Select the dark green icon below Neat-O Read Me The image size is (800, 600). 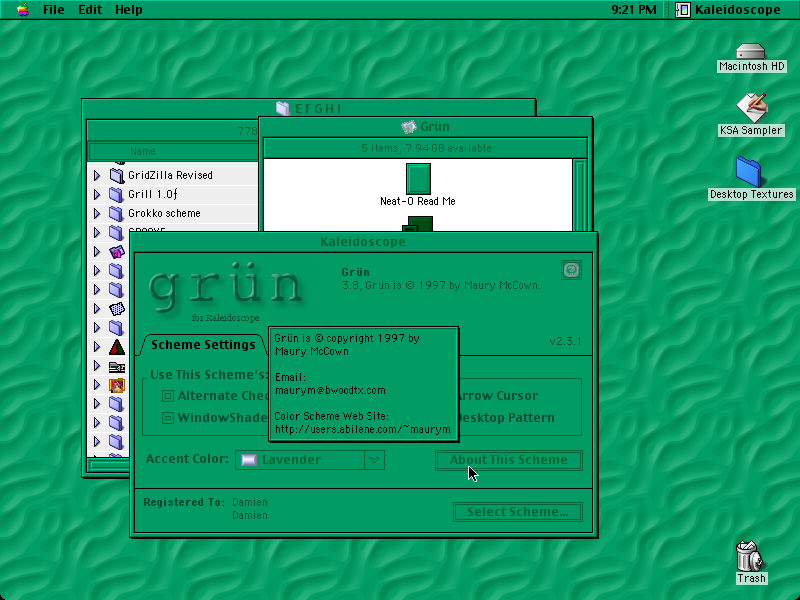418,224
